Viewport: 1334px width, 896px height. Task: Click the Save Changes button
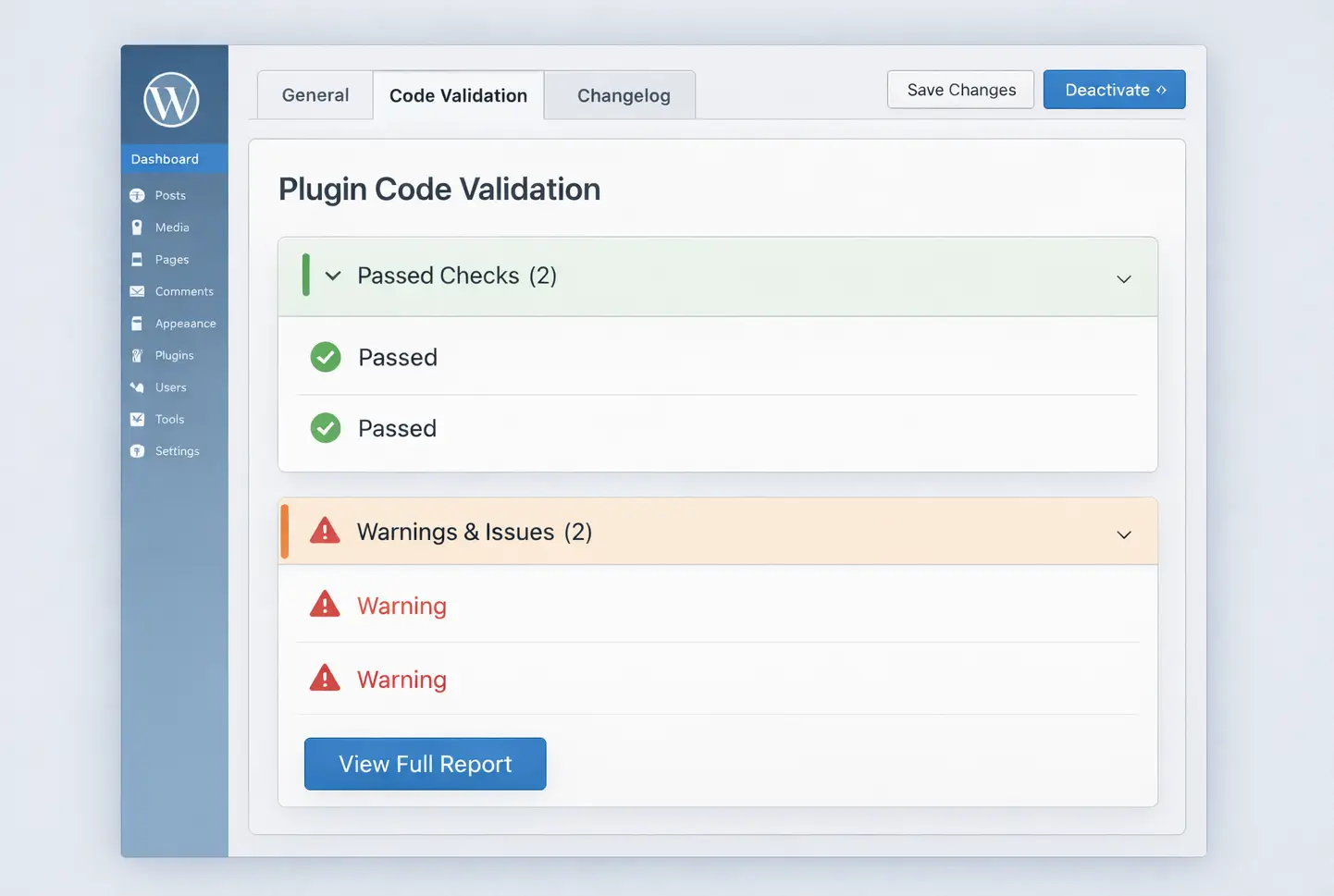click(960, 89)
